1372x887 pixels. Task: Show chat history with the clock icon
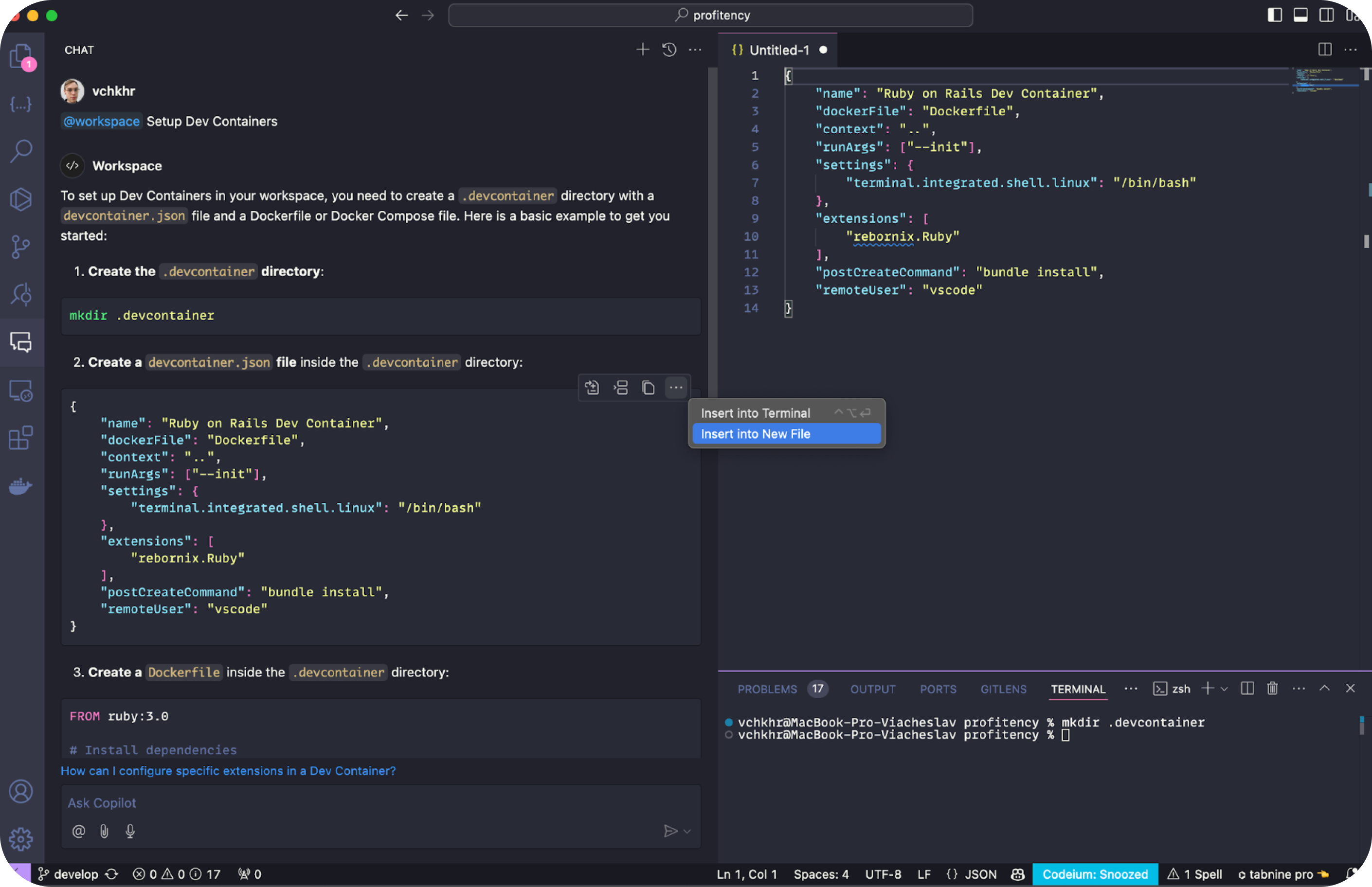pos(668,50)
